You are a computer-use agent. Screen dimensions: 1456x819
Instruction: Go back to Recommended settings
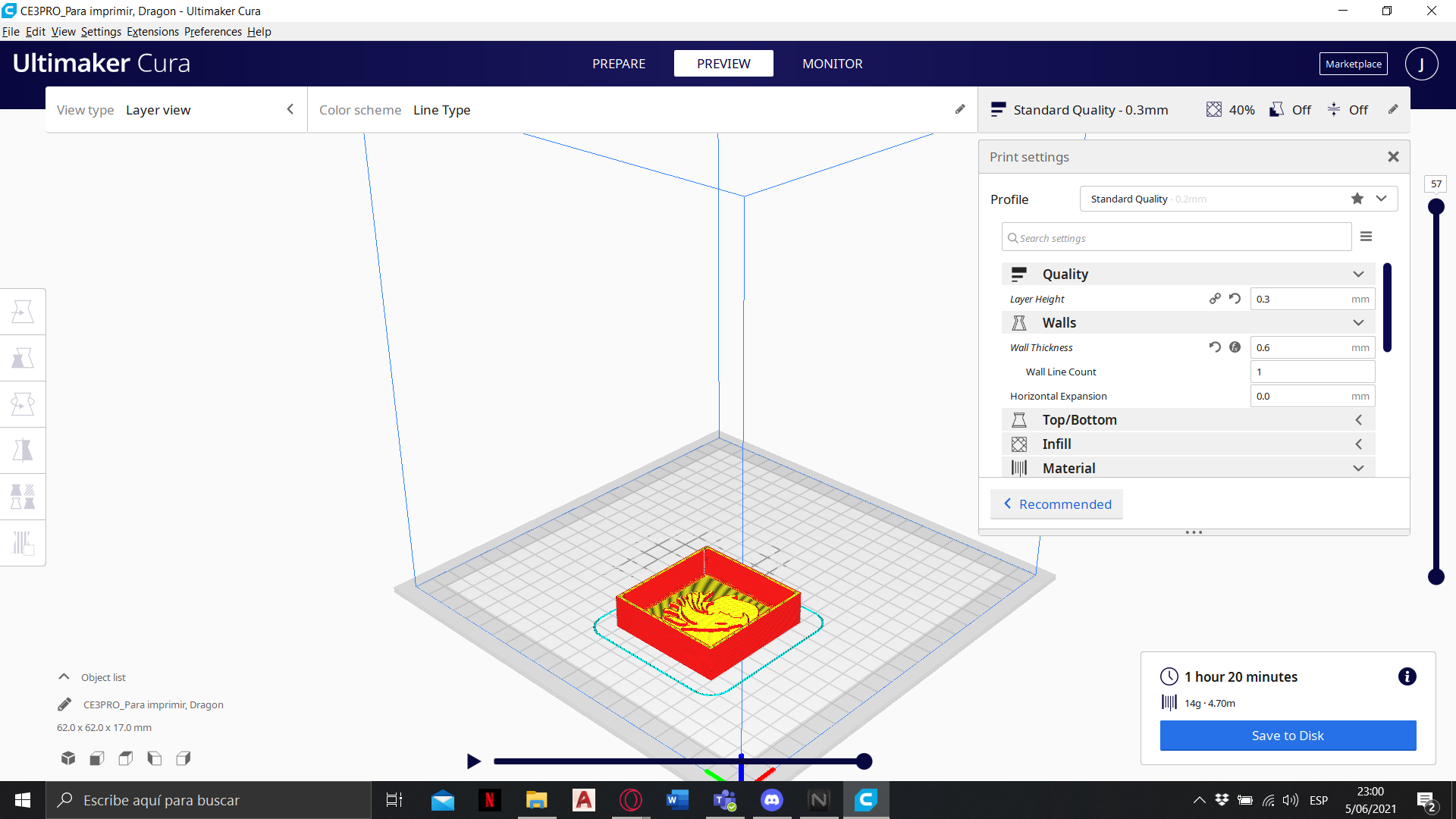(x=1056, y=504)
